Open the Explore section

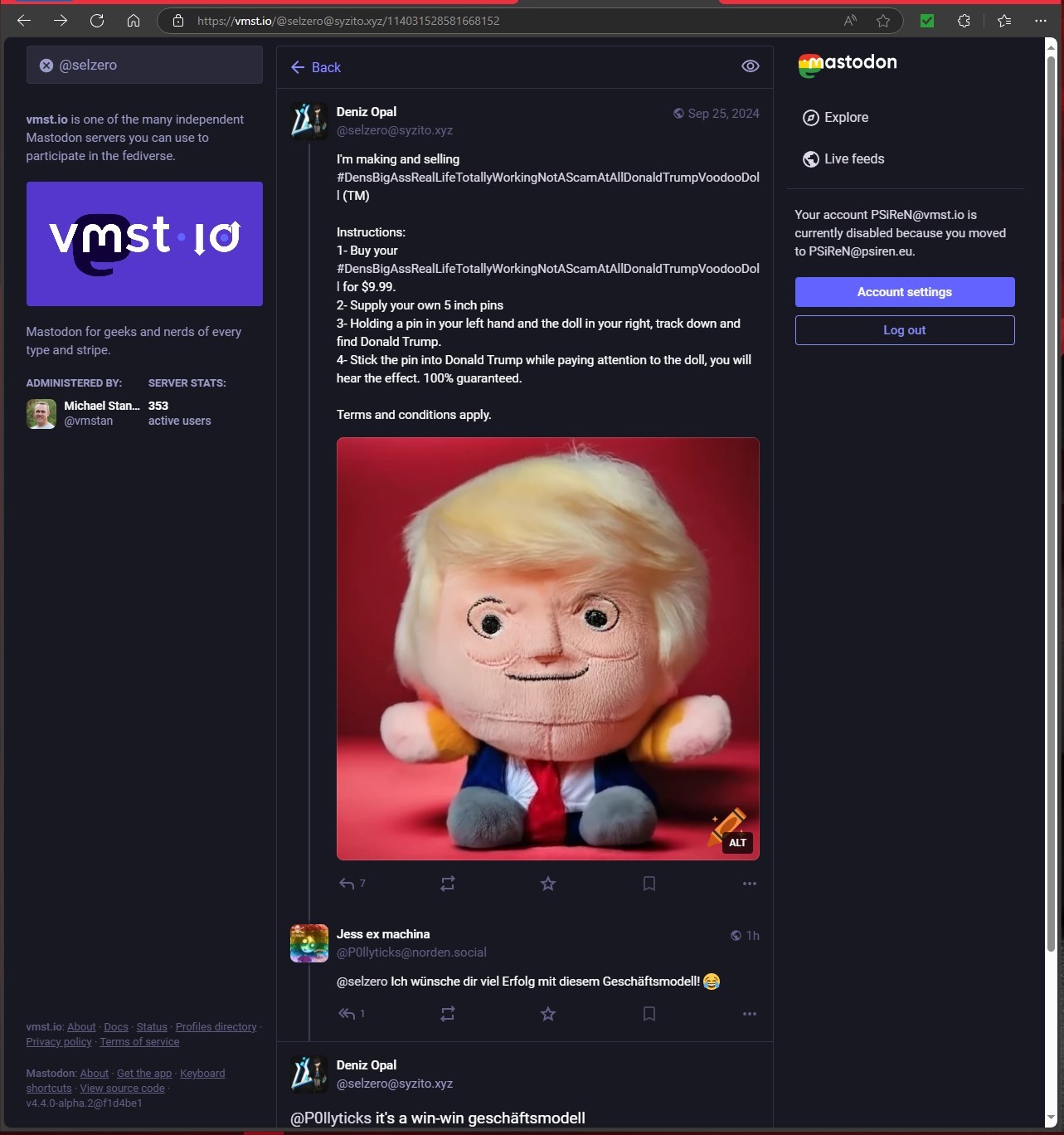(x=836, y=118)
